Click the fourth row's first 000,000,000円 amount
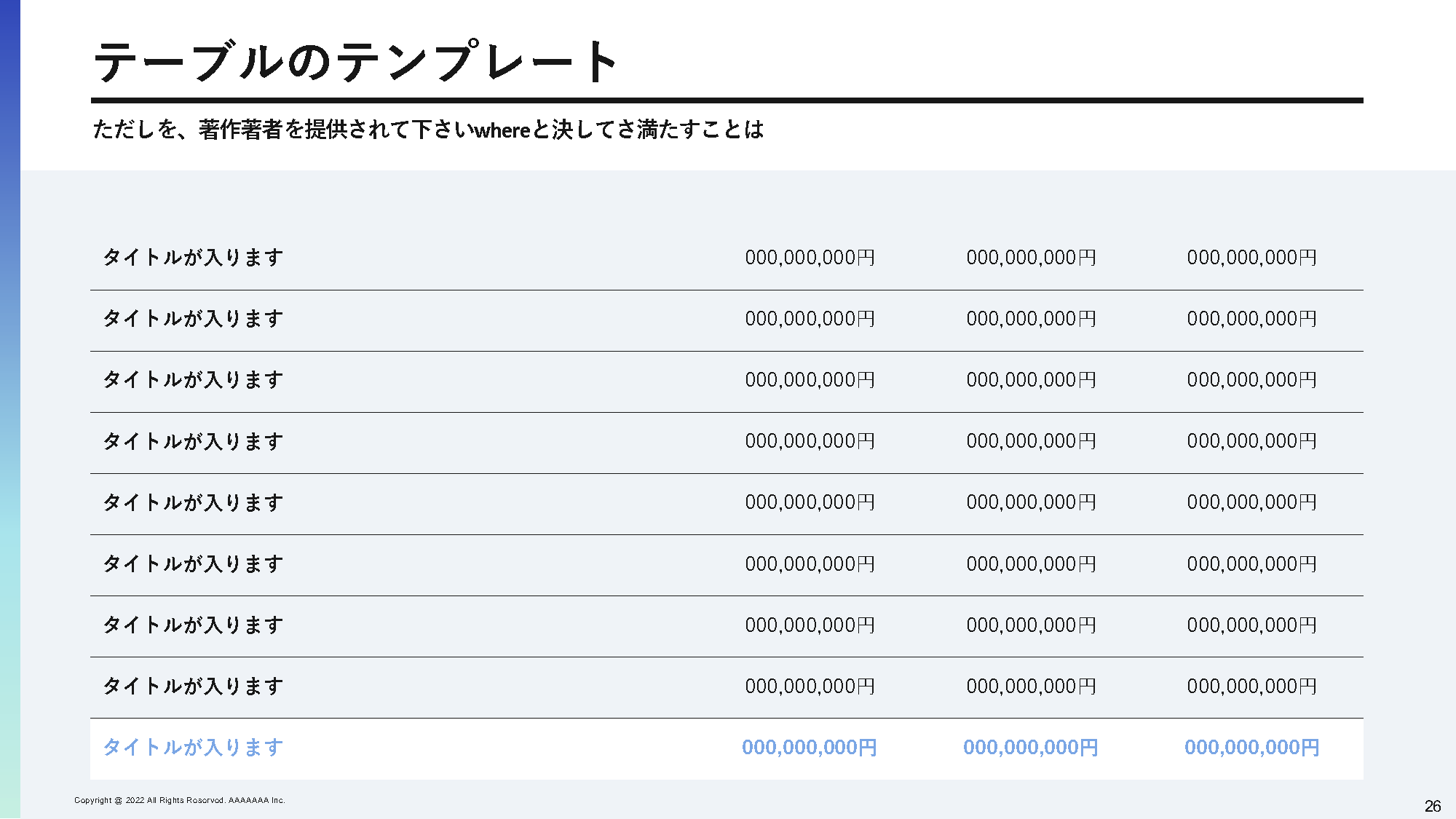Image resolution: width=1456 pixels, height=819 pixels. [x=810, y=441]
